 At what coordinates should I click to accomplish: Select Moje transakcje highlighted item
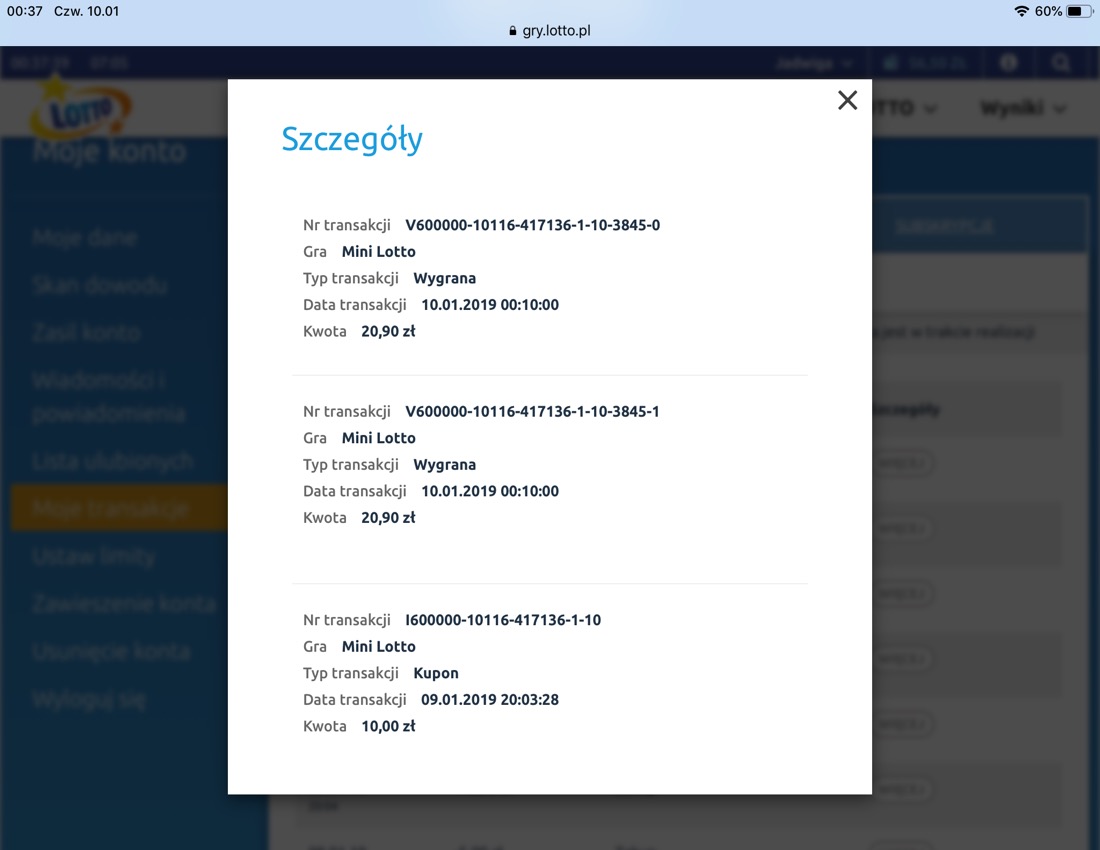[110, 509]
